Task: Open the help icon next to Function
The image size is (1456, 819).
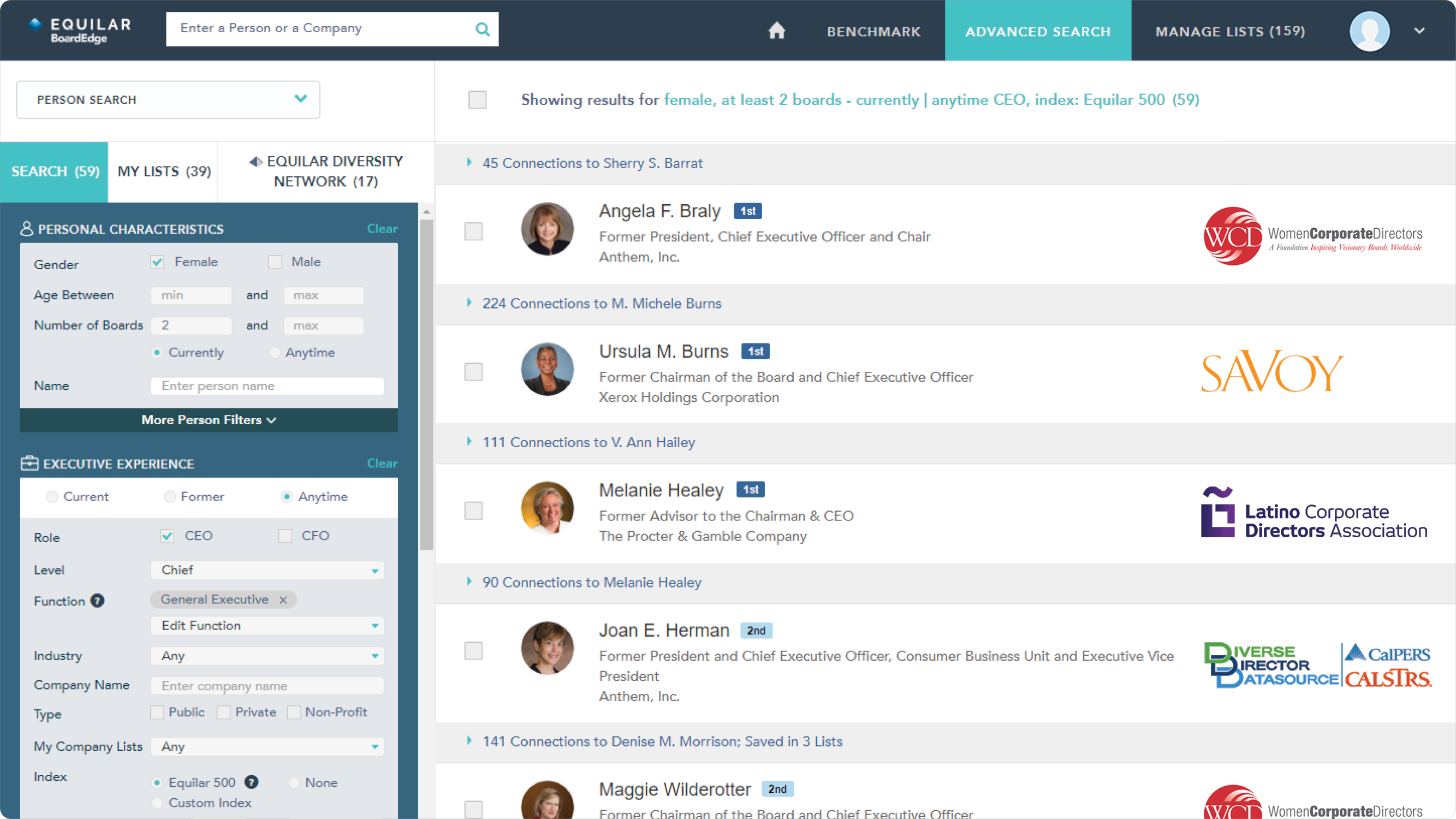Action: [97, 600]
